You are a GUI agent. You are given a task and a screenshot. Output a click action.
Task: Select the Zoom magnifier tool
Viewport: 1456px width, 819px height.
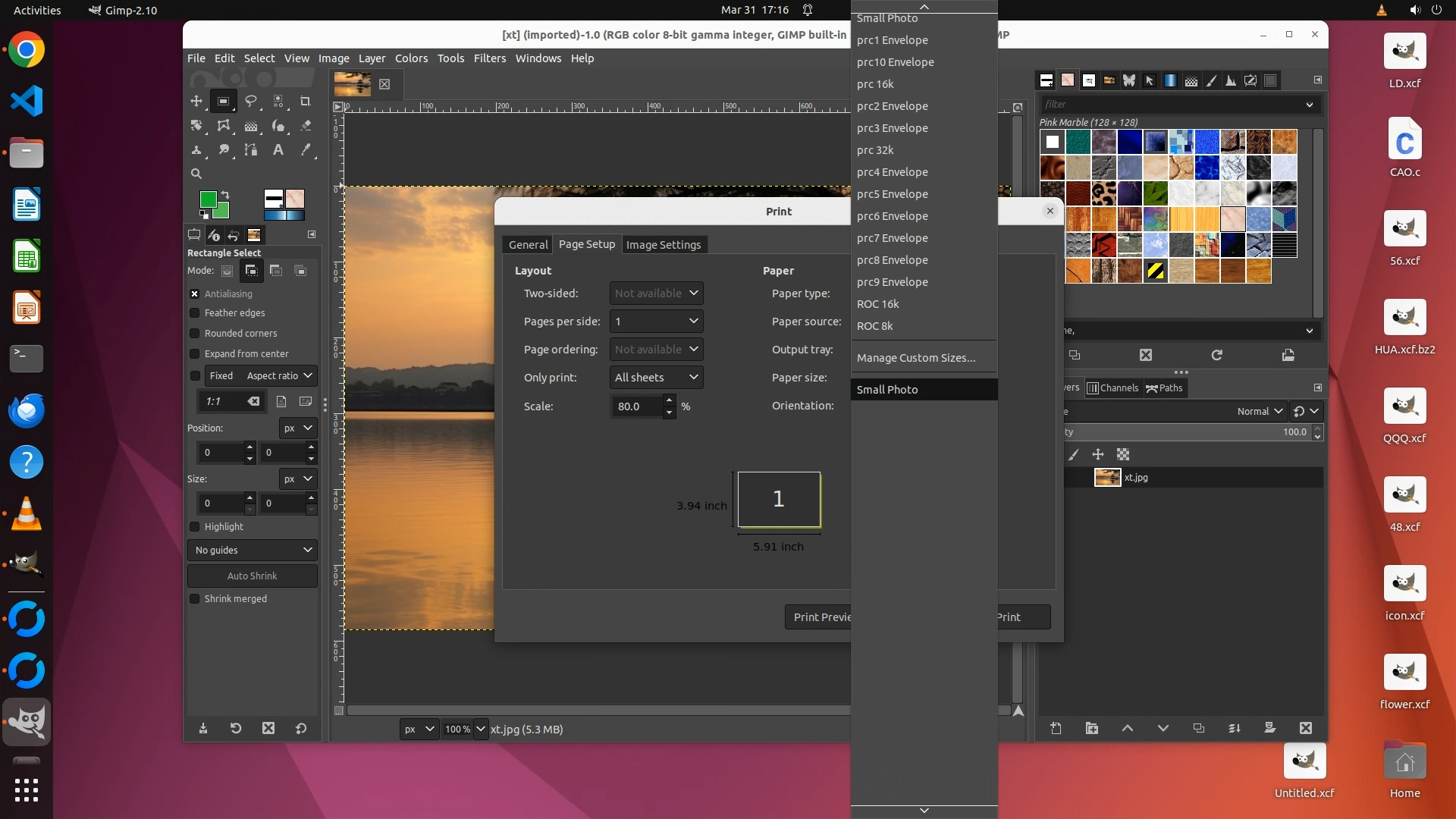point(196,174)
